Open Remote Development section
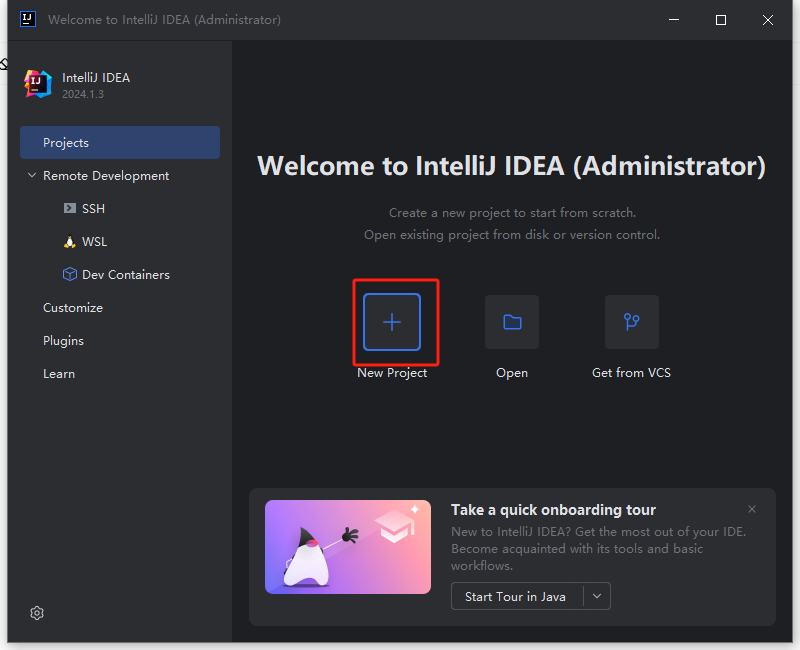The height and width of the screenshot is (650, 800). 106,176
